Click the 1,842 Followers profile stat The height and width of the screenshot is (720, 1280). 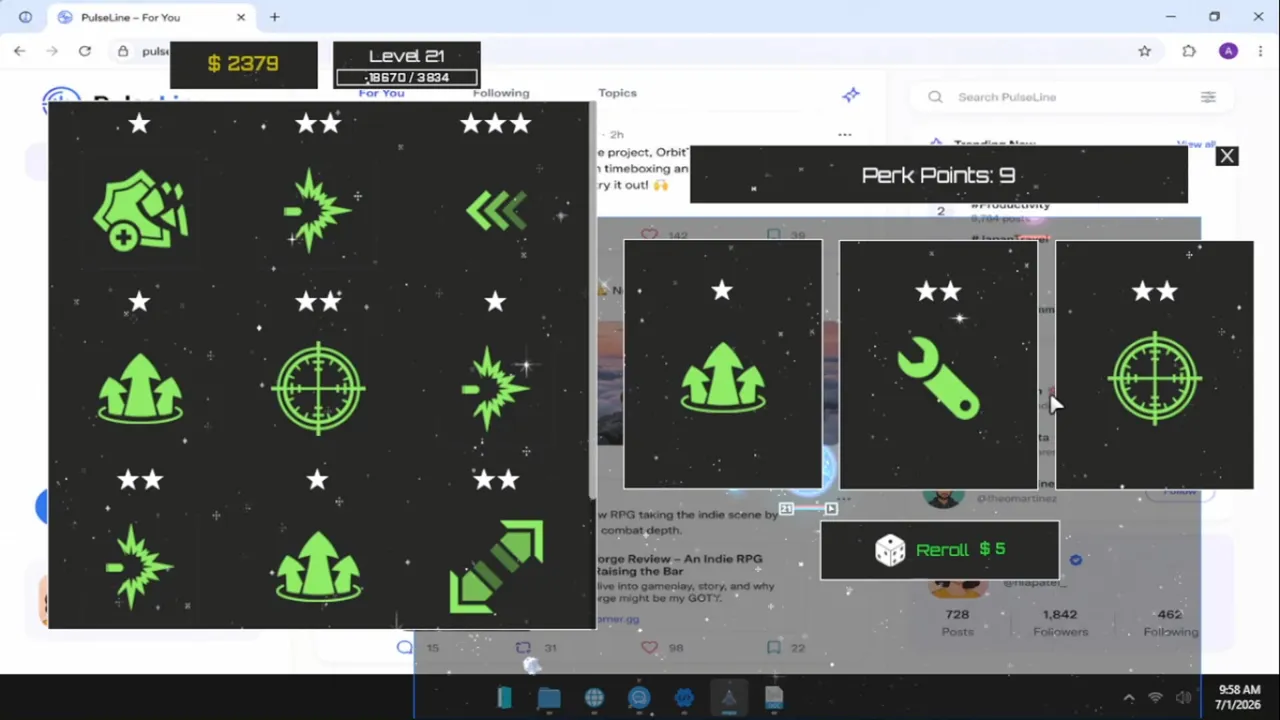(1060, 622)
